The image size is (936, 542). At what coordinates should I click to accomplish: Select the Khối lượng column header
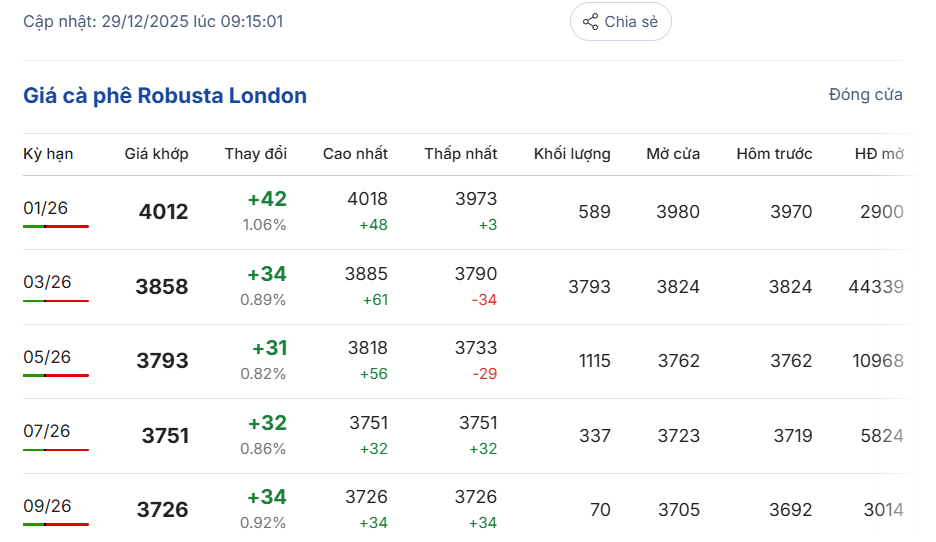572,154
